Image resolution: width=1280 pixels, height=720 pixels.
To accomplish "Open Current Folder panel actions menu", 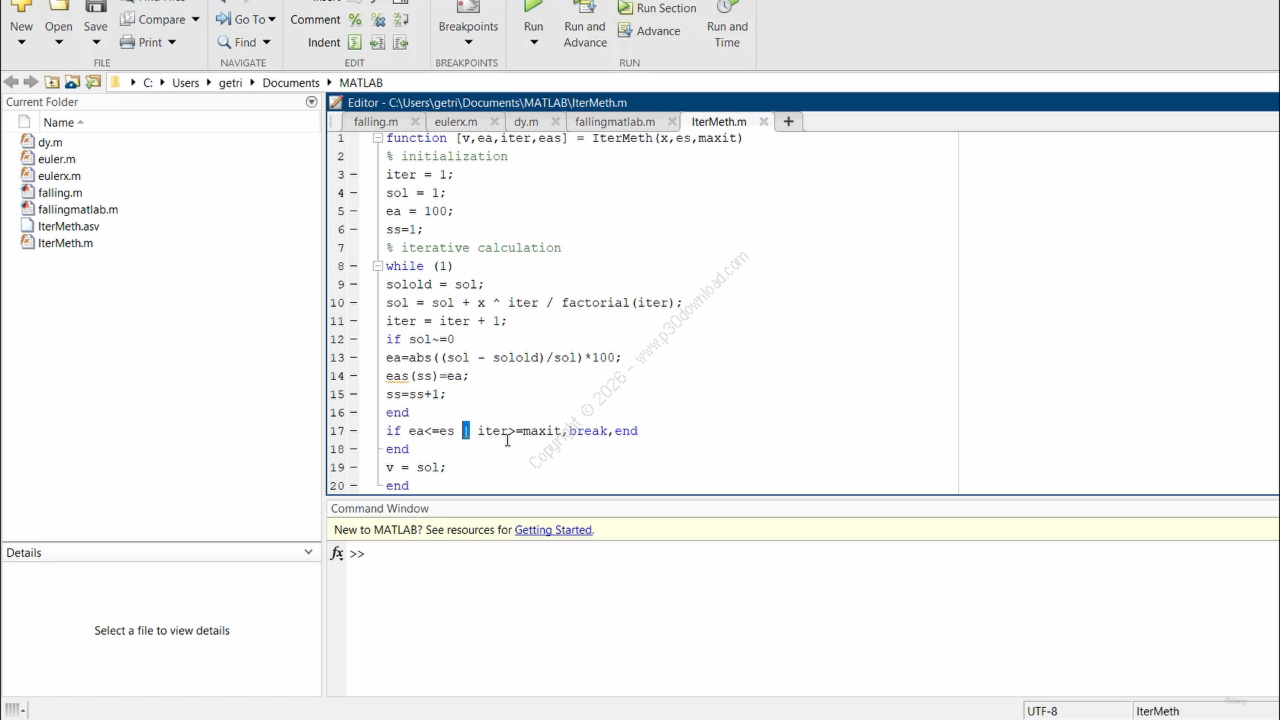I will (x=311, y=102).
